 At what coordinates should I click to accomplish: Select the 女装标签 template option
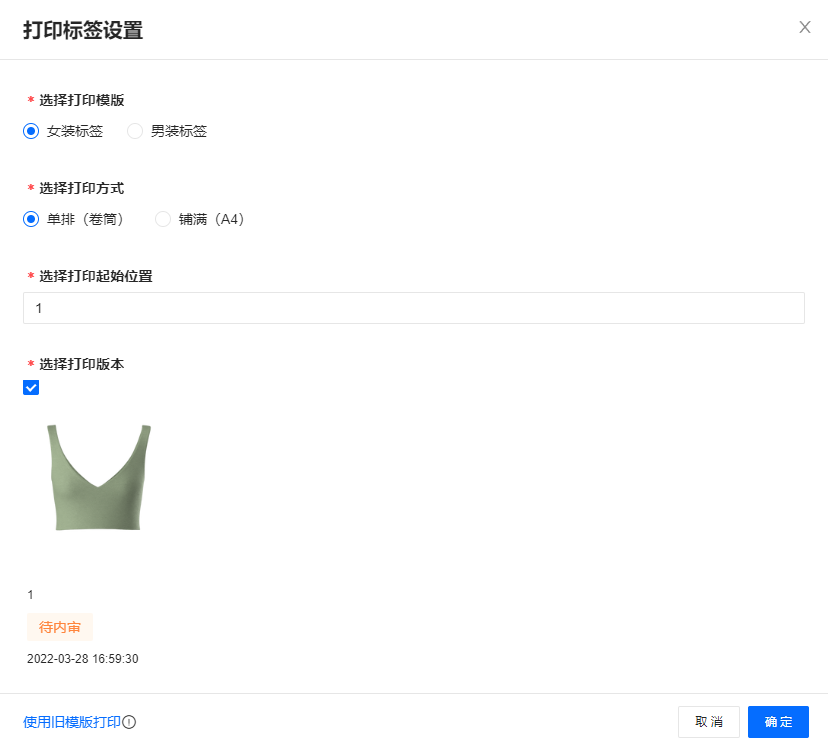31,131
